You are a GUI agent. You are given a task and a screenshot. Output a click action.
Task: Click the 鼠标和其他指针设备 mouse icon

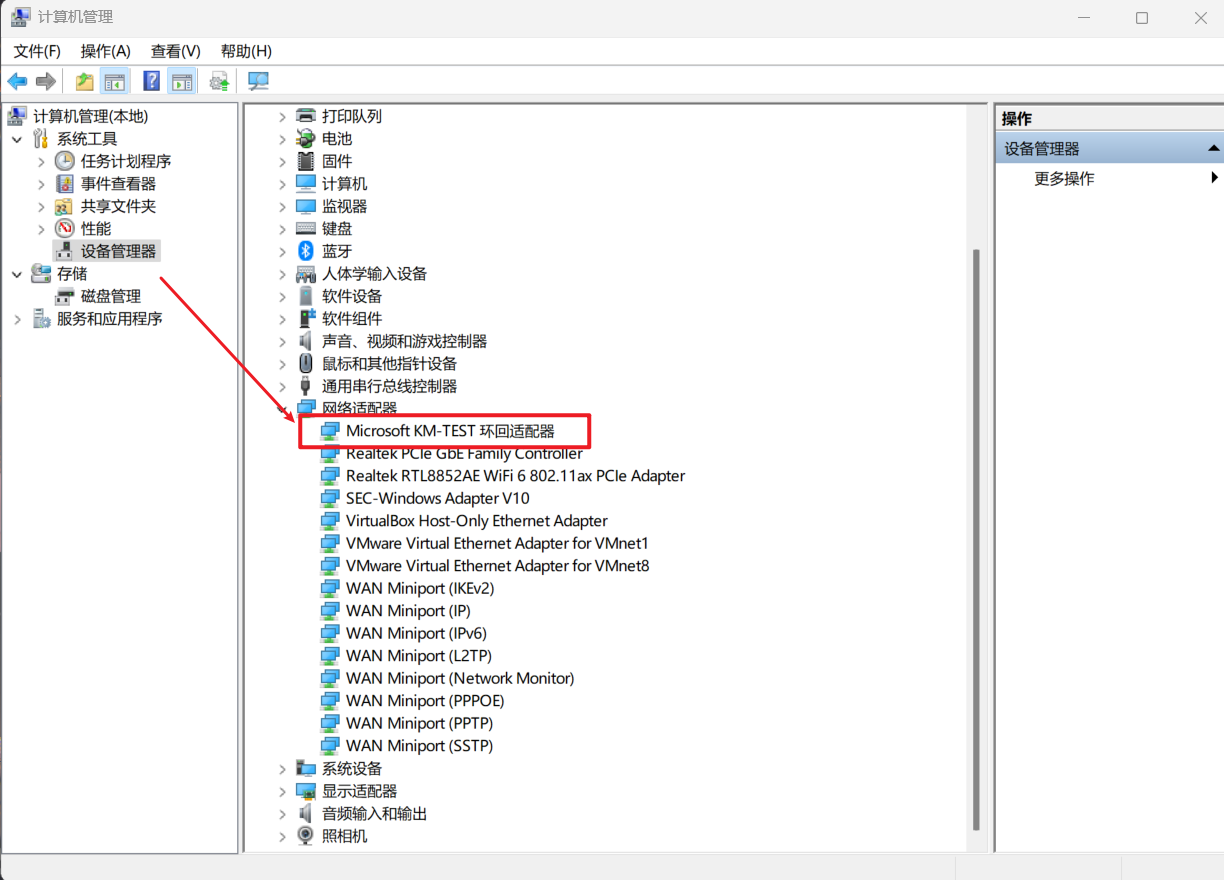pos(306,364)
